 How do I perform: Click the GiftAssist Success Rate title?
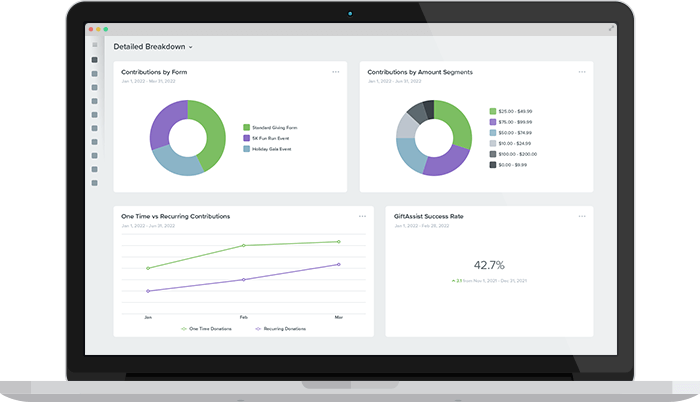click(429, 216)
